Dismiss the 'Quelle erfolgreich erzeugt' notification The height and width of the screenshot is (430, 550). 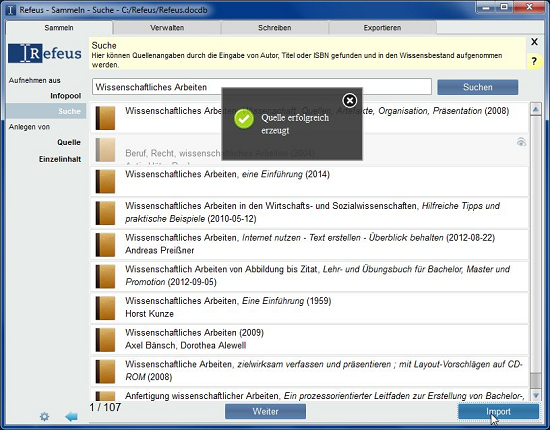[x=349, y=101]
